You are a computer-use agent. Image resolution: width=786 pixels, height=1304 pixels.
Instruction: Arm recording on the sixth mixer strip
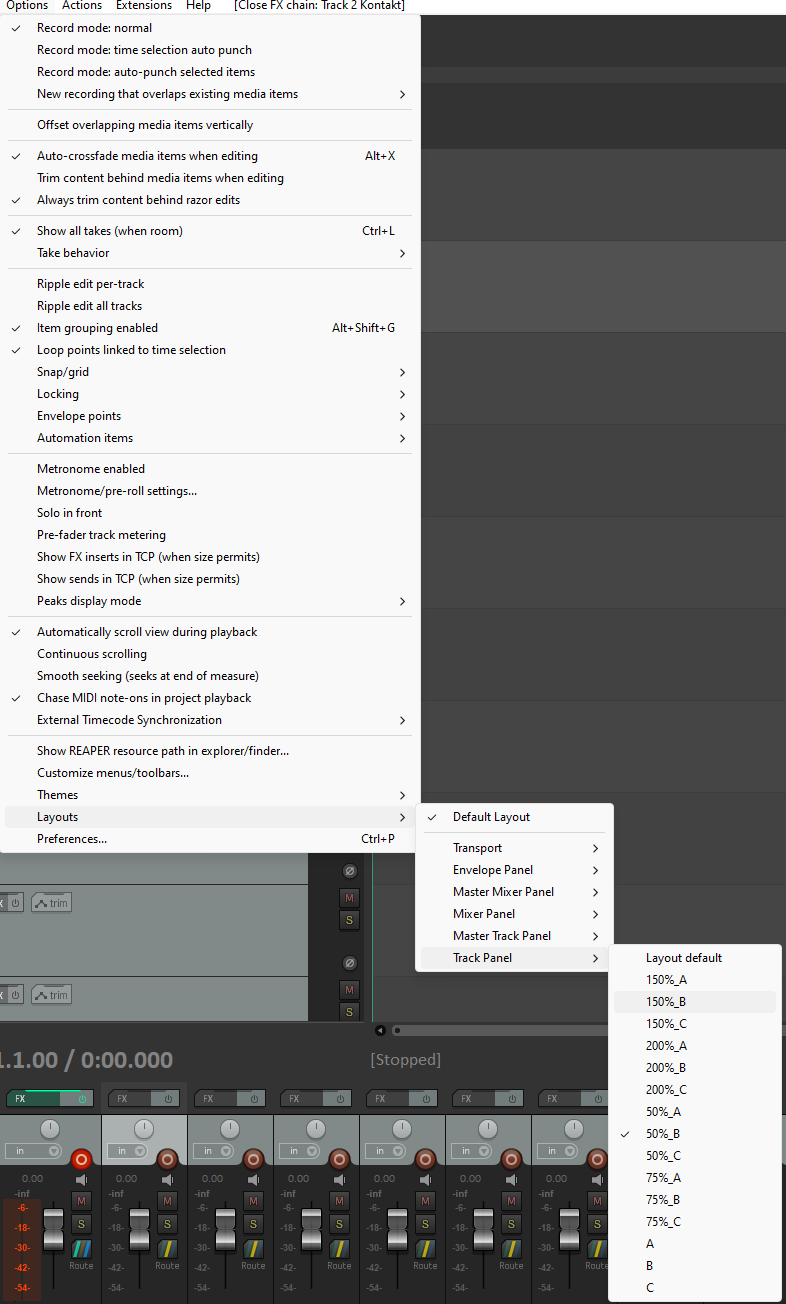511,1159
